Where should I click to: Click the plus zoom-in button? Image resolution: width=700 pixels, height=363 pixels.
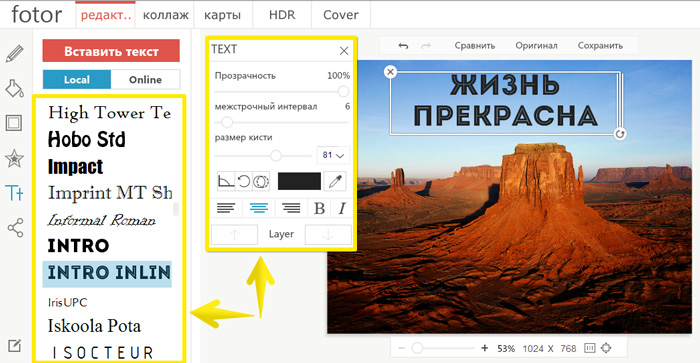point(484,348)
